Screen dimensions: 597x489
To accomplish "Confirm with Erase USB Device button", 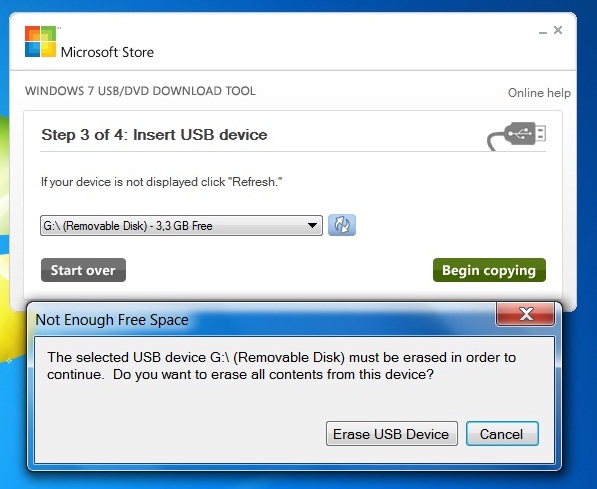I will [391, 434].
